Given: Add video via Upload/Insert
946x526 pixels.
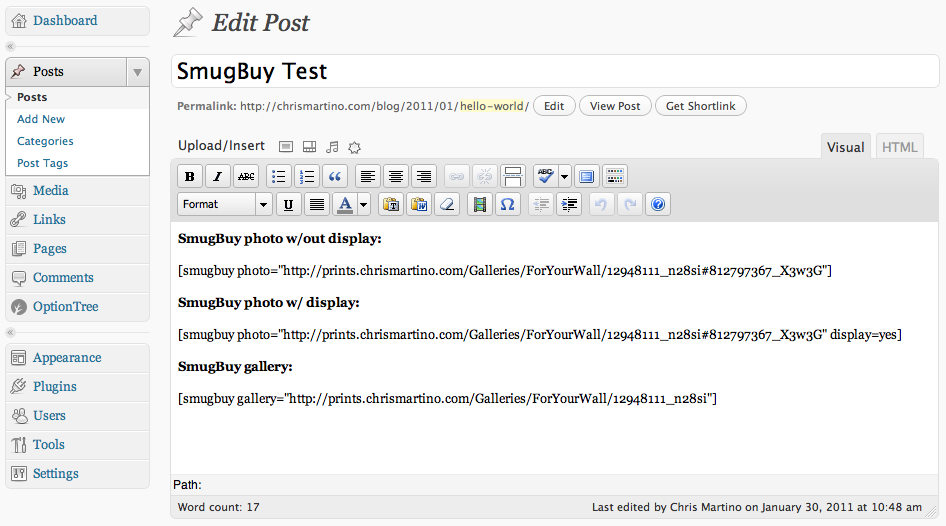Looking at the screenshot, I should (310, 147).
